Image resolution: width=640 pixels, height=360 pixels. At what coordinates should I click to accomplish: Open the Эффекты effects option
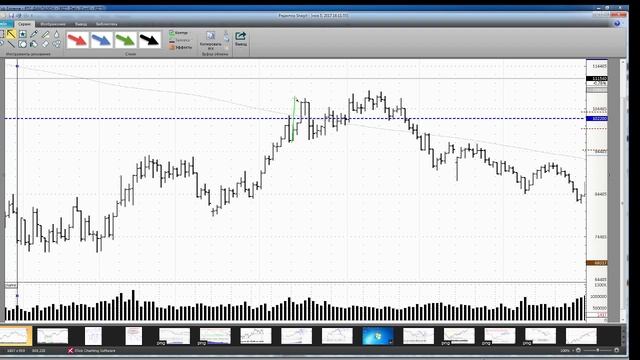pos(180,47)
